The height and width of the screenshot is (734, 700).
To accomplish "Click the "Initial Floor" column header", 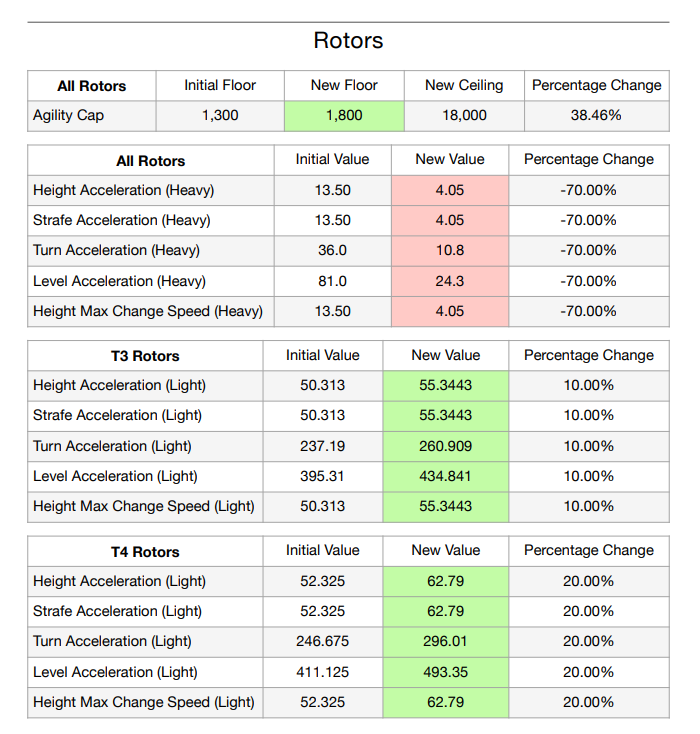I will tap(220, 85).
